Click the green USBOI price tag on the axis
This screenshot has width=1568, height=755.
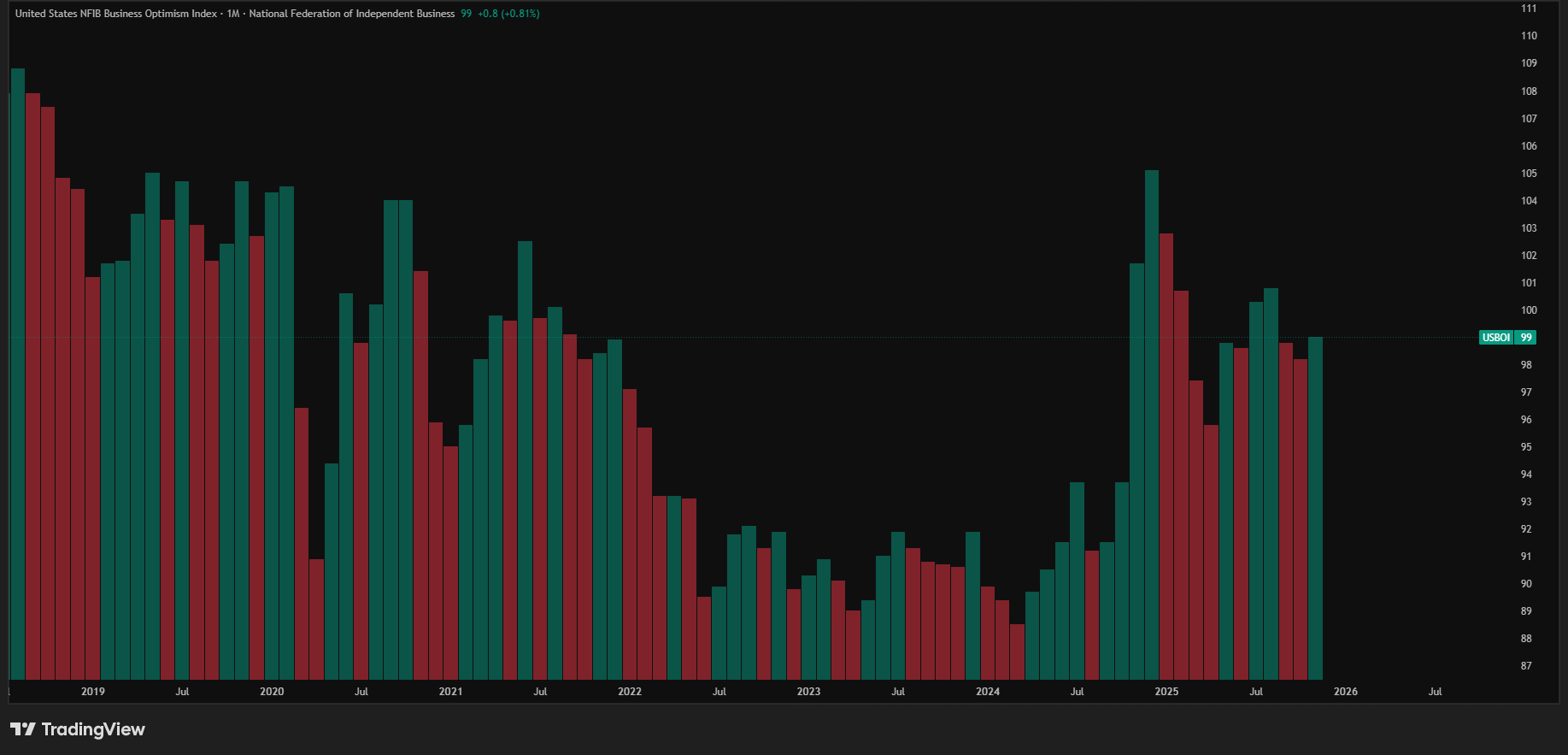1507,338
